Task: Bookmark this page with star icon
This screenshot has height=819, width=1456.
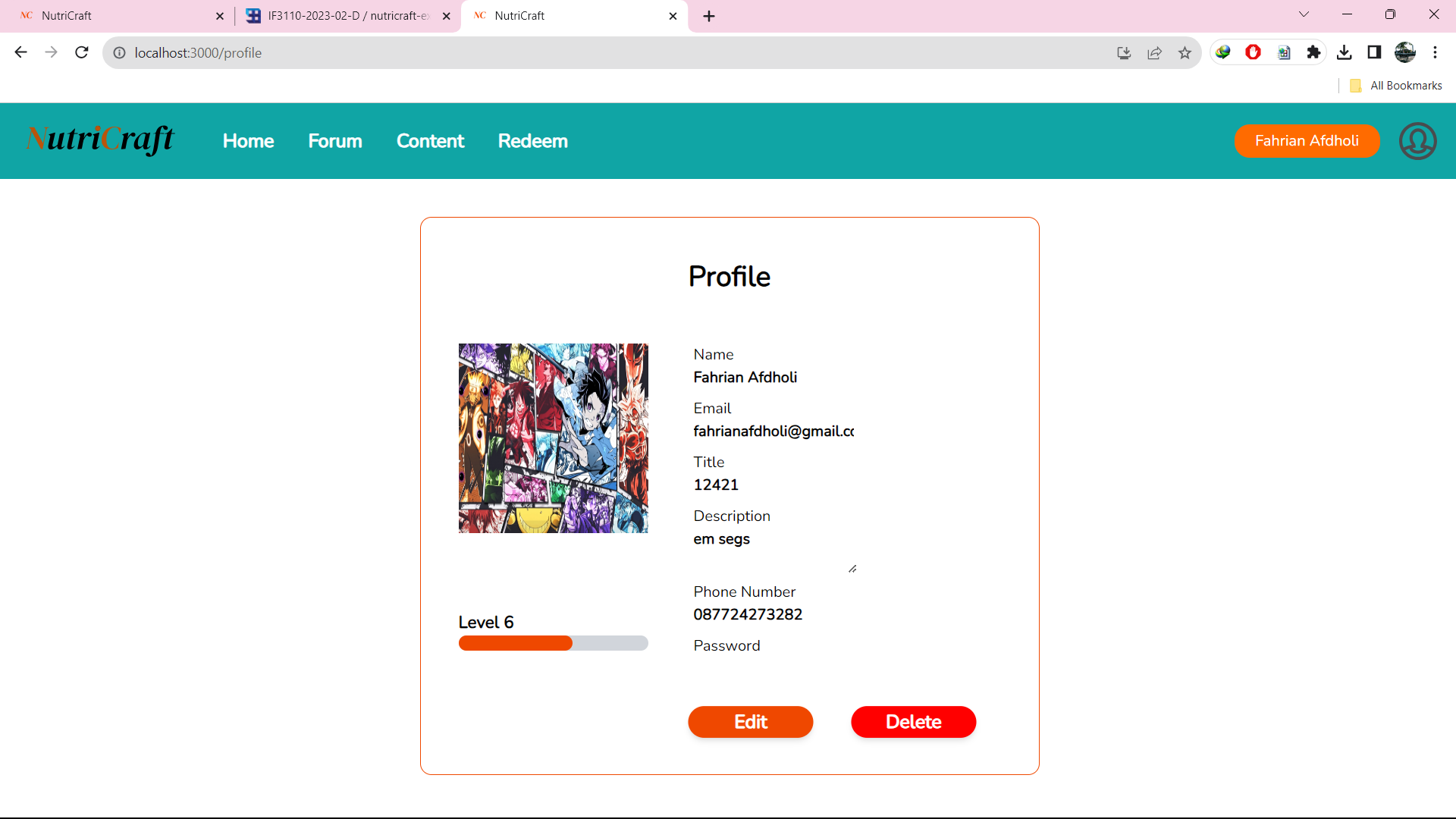Action: tap(1185, 53)
